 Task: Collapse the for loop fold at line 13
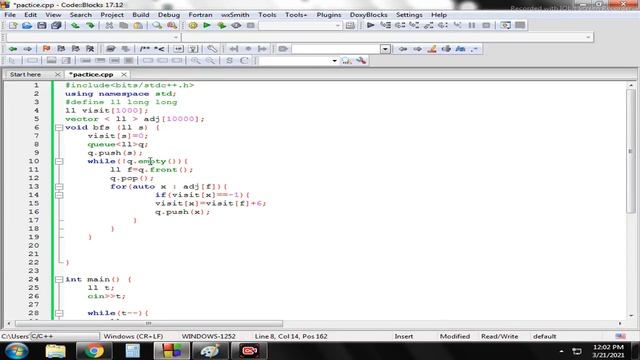point(59,187)
